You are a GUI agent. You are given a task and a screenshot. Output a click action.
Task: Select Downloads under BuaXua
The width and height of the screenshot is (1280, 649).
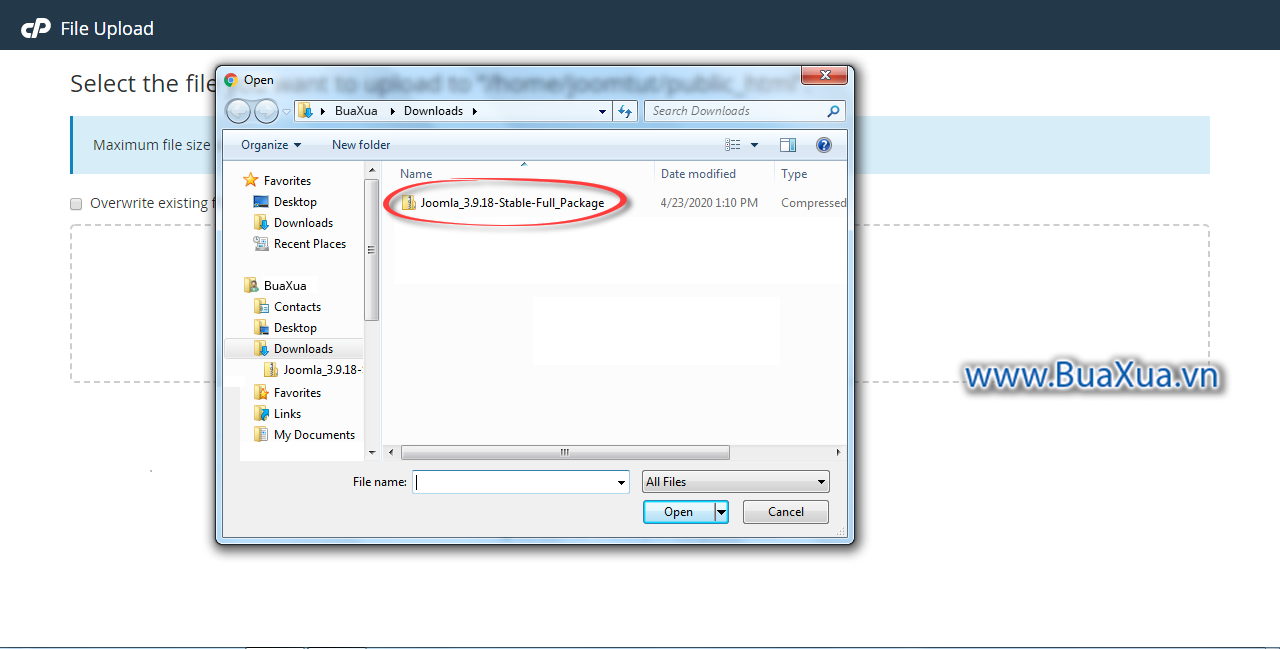(303, 349)
